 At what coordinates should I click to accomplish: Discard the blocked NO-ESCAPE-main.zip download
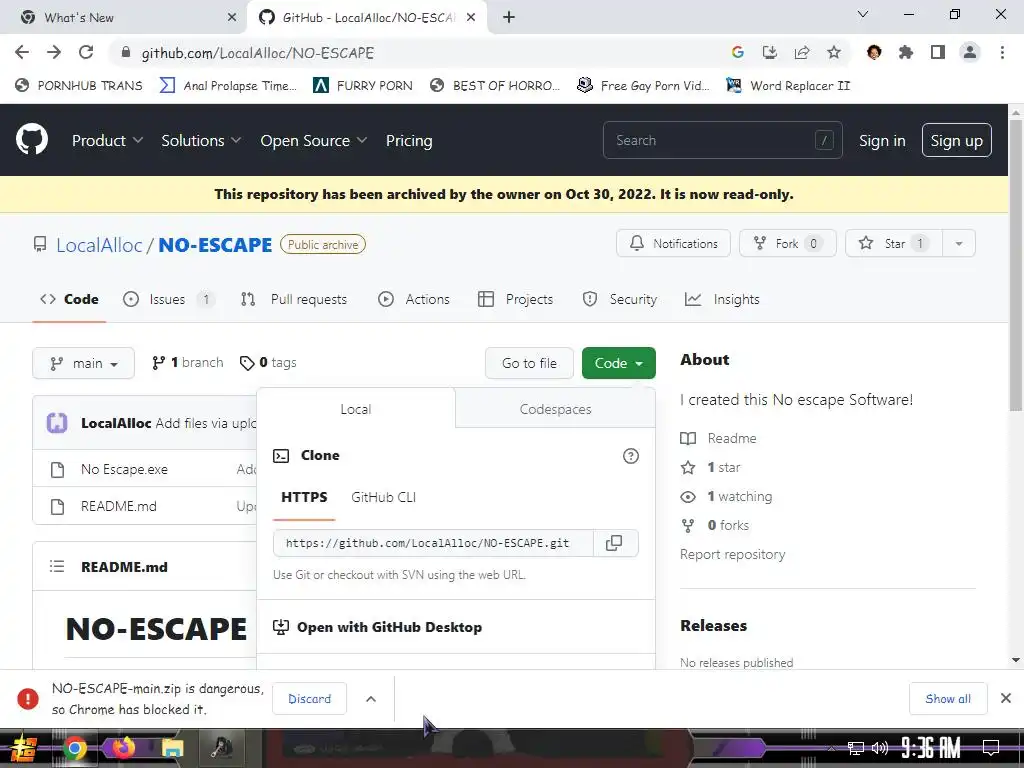pyautogui.click(x=310, y=699)
